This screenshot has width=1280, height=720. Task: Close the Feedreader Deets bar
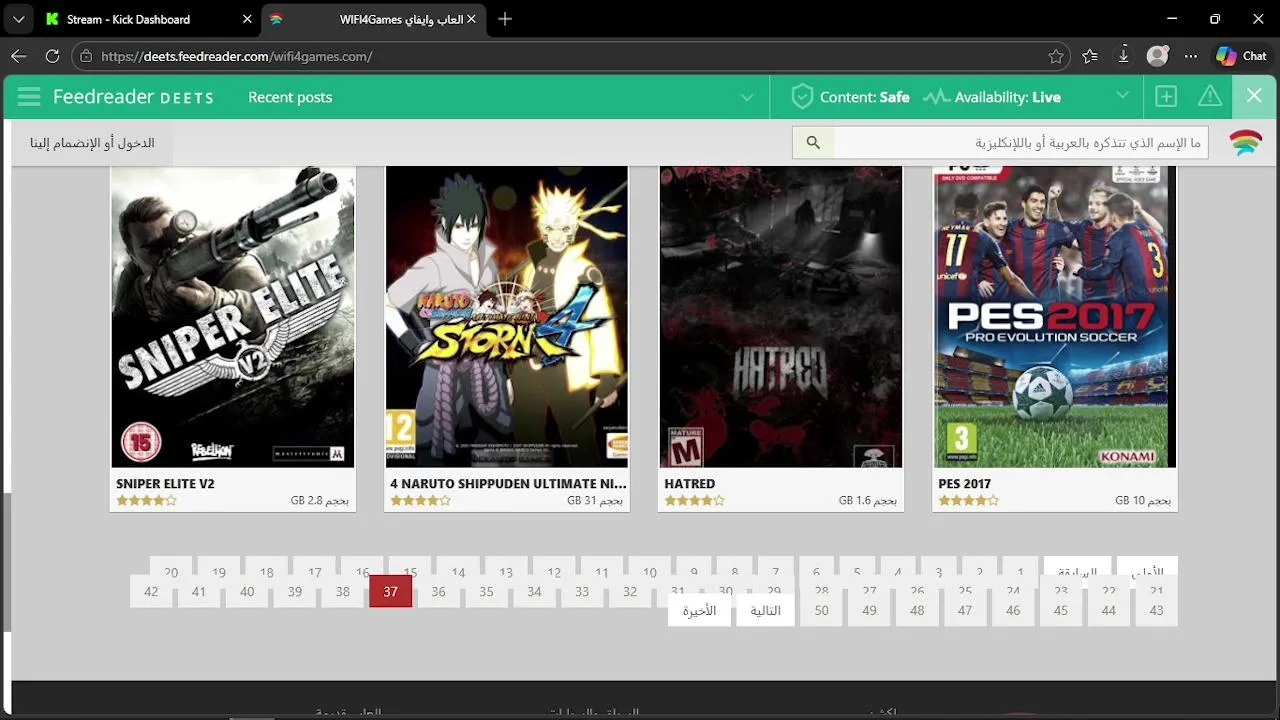point(1254,97)
